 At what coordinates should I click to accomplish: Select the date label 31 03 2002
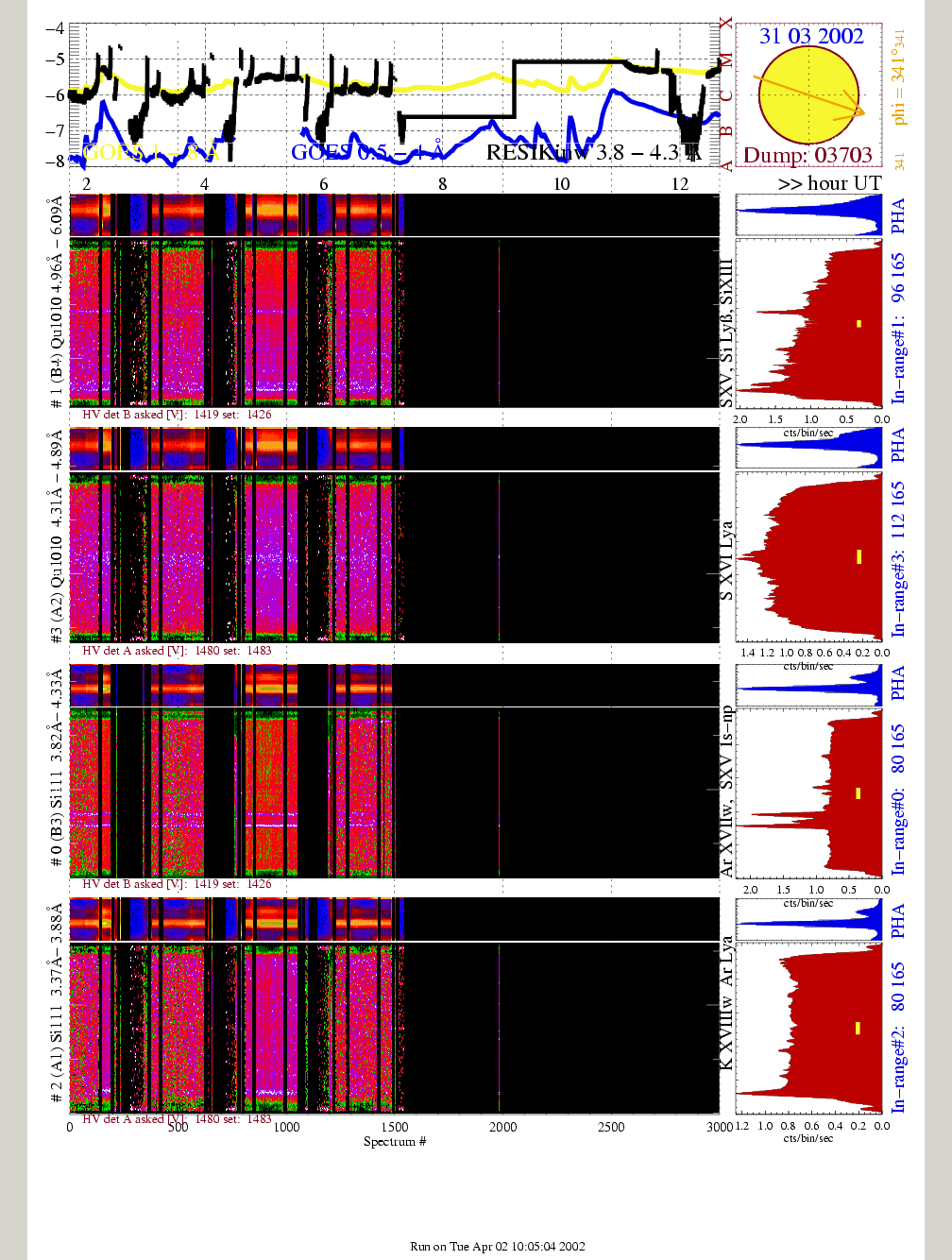pyautogui.click(x=811, y=36)
